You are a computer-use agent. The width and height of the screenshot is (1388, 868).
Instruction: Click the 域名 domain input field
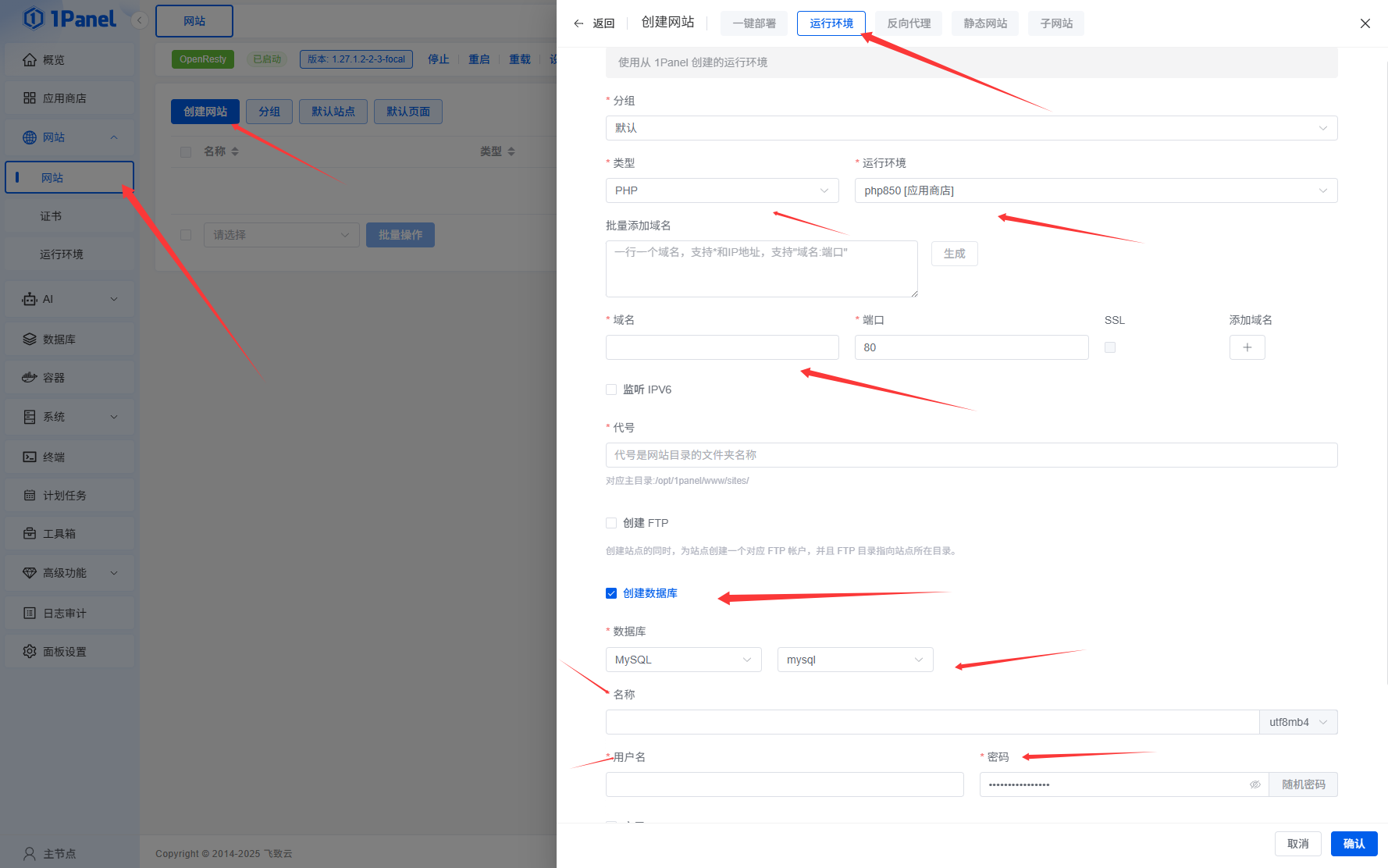point(721,347)
